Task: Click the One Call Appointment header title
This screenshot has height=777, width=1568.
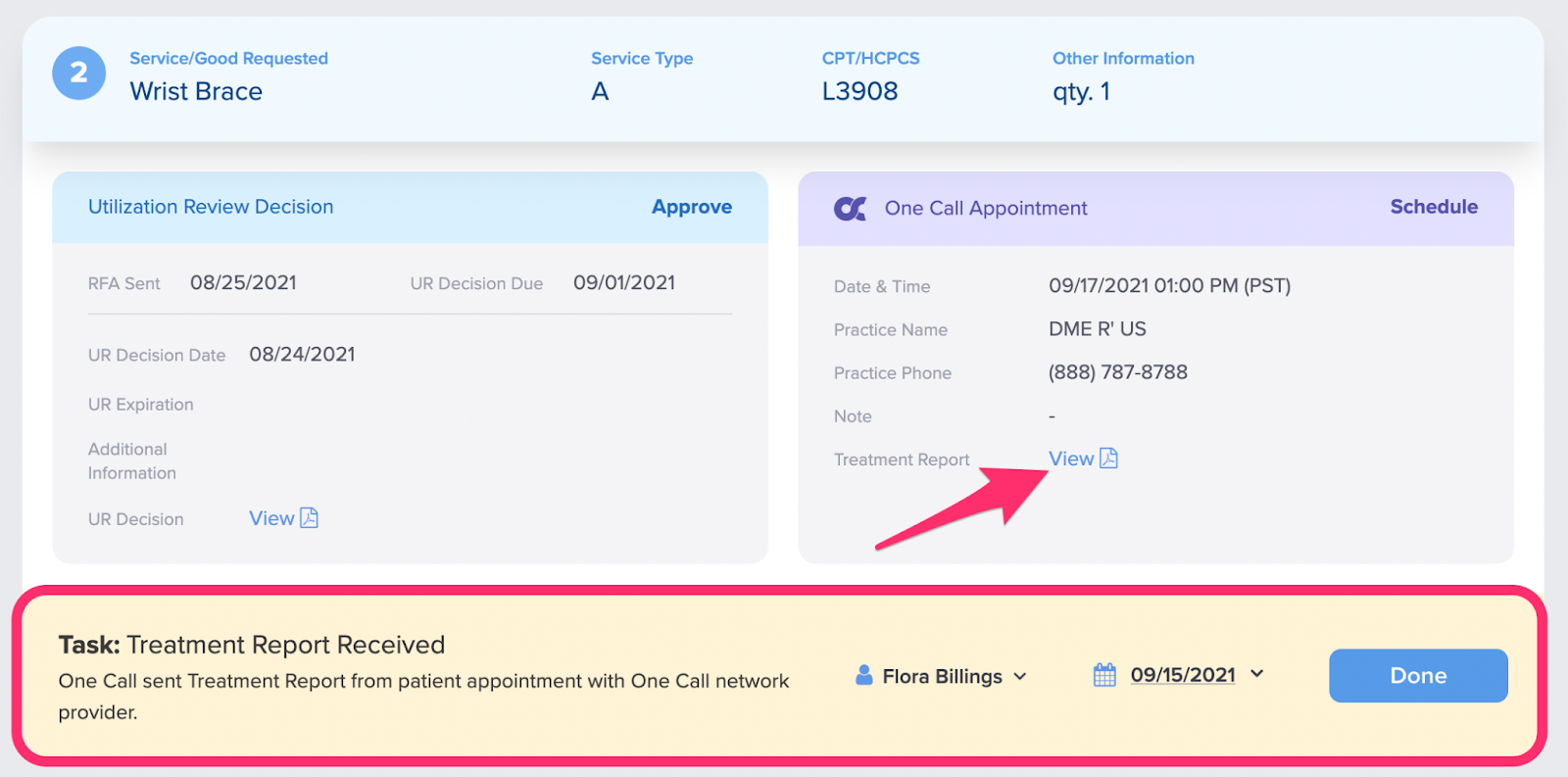Action: 986,209
